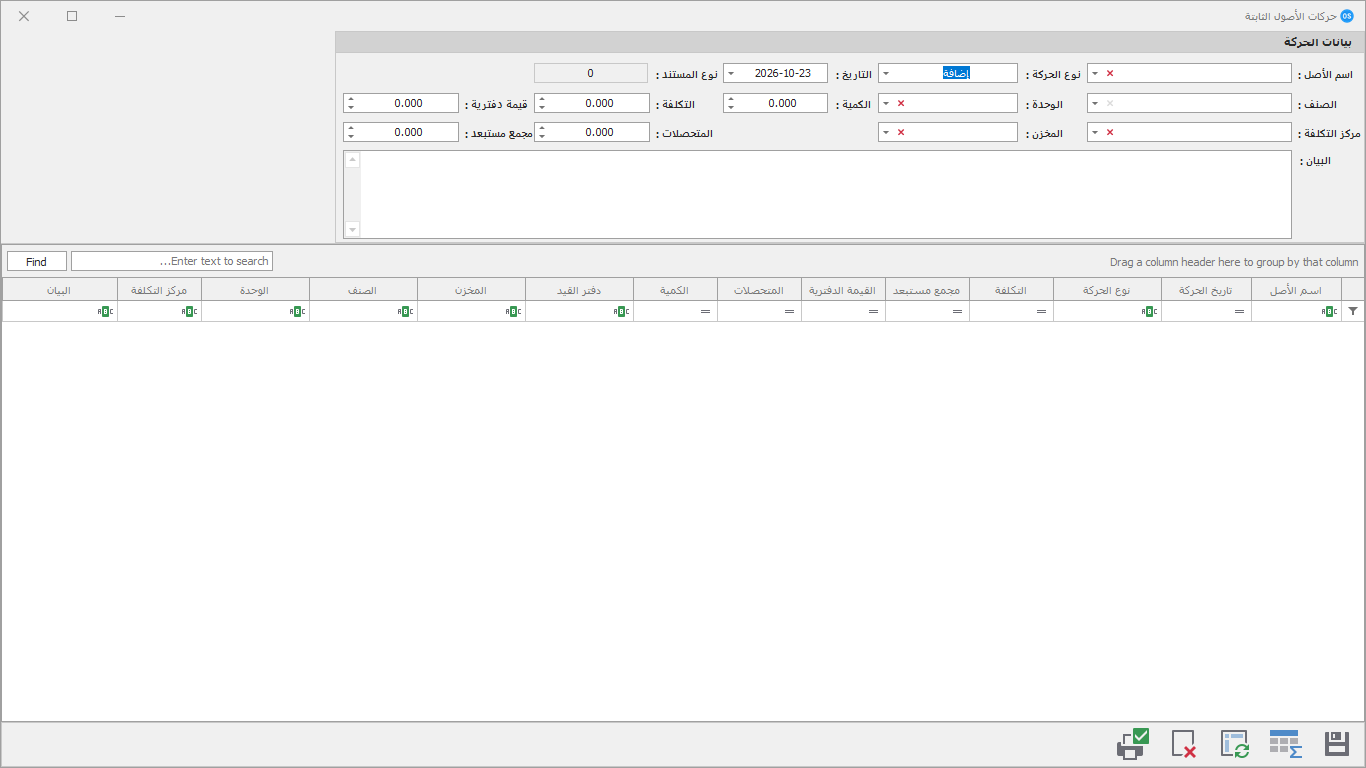Open the المخزن dropdown arrow
This screenshot has height=768, width=1366.
click(886, 132)
